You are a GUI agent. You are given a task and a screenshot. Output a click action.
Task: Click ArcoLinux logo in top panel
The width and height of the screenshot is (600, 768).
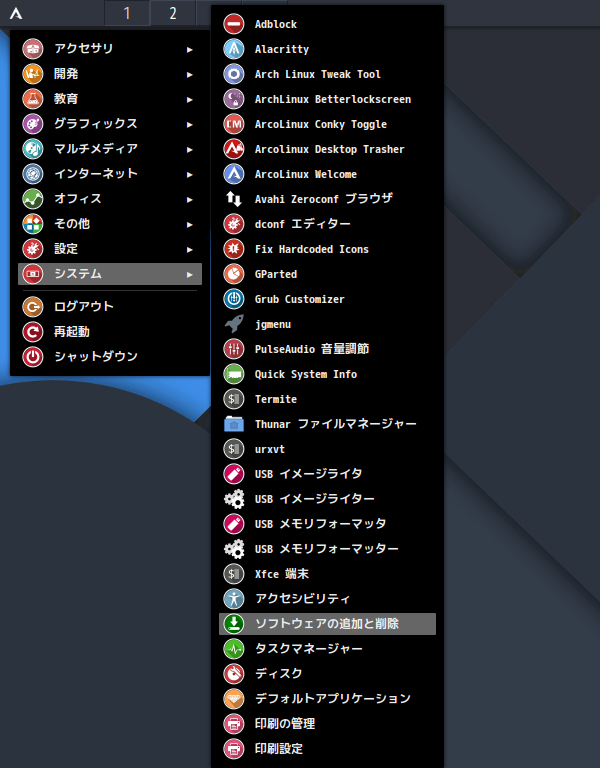[x=16, y=13]
